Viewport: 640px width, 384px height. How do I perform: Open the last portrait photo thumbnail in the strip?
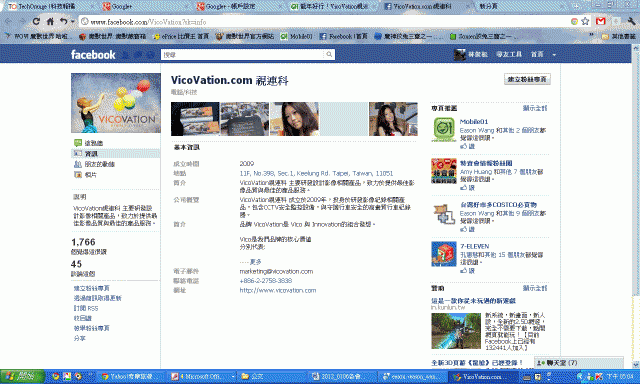coord(393,119)
